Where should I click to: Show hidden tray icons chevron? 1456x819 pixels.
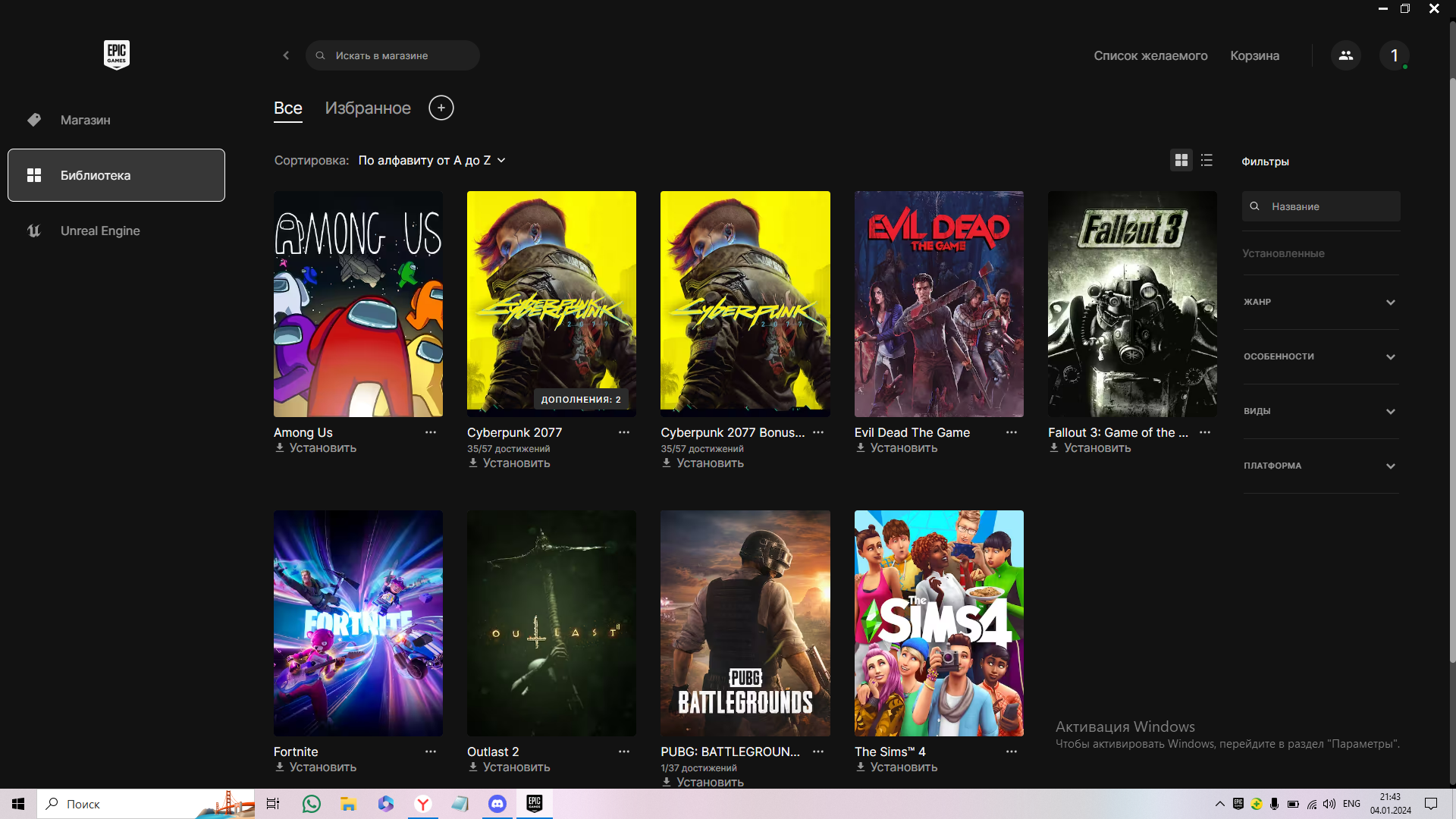tap(1220, 804)
